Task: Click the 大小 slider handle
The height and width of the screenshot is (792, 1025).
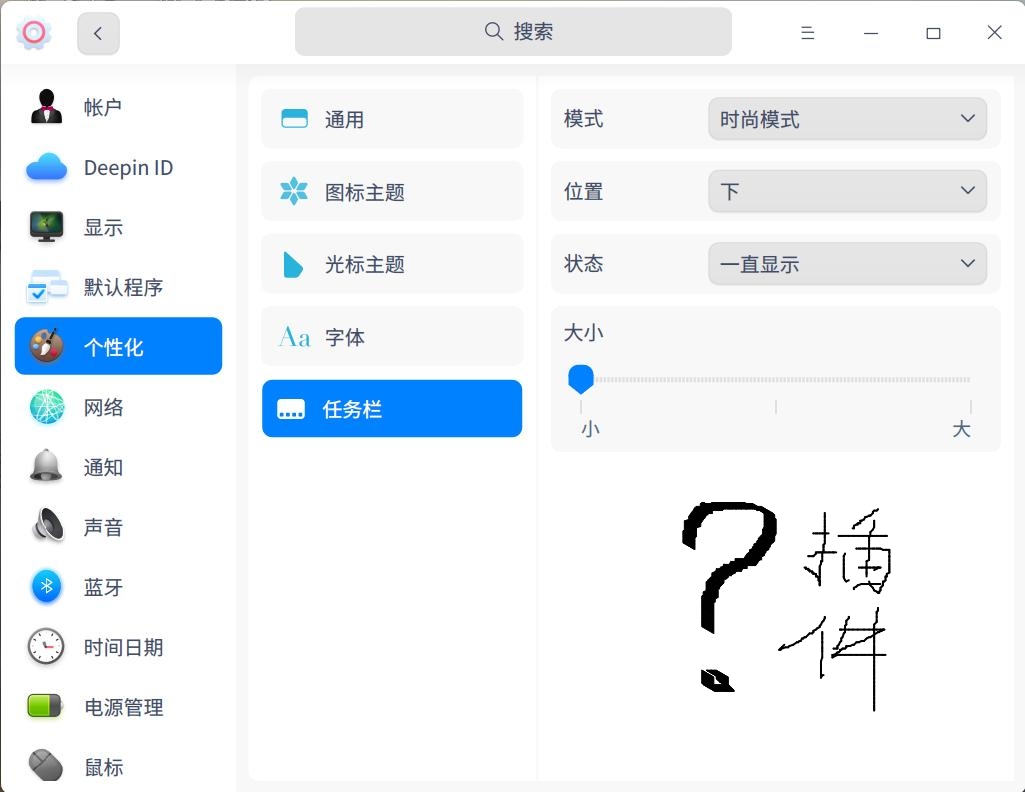Action: coord(580,379)
